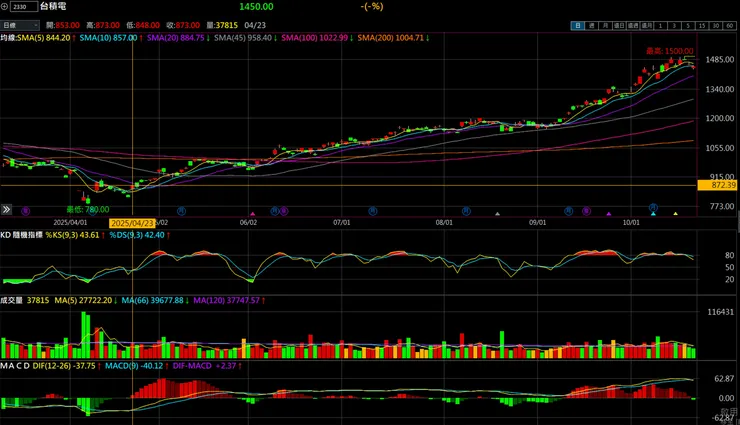Click the DIF-MACD +2.37 label

point(207,366)
